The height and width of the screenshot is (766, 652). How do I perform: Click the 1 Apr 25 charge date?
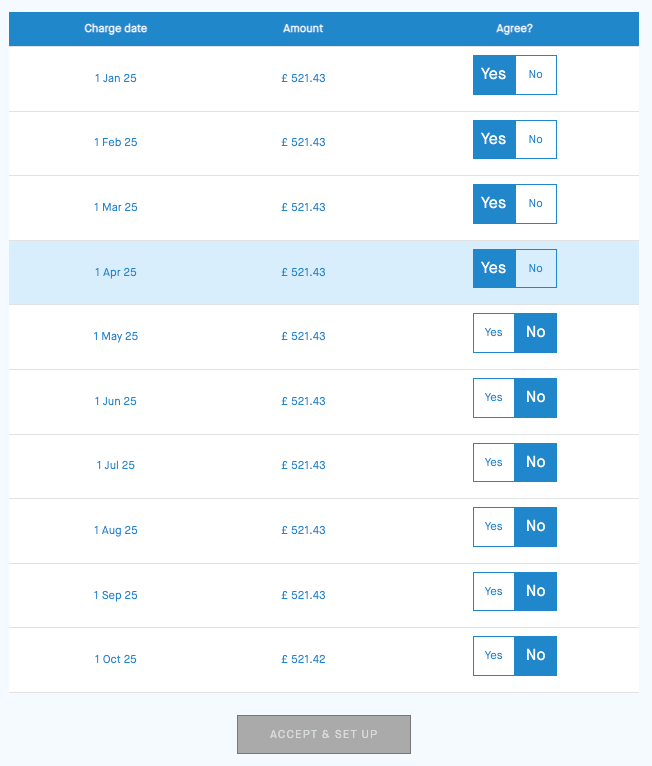click(116, 272)
